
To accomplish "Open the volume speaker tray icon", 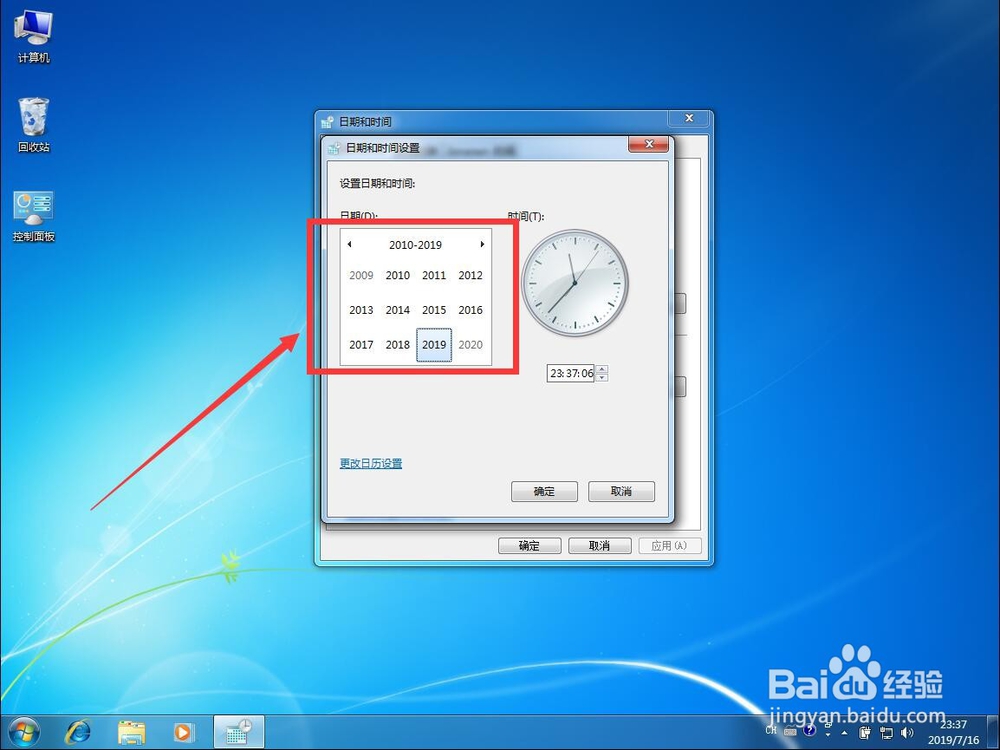I will coord(907,732).
